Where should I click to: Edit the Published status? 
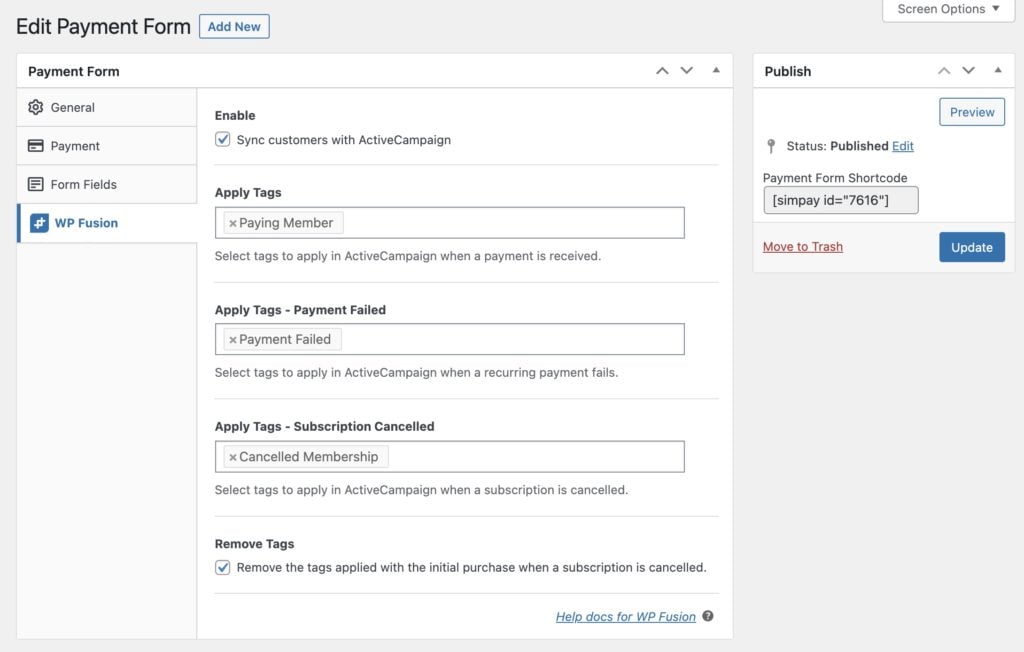coord(903,146)
